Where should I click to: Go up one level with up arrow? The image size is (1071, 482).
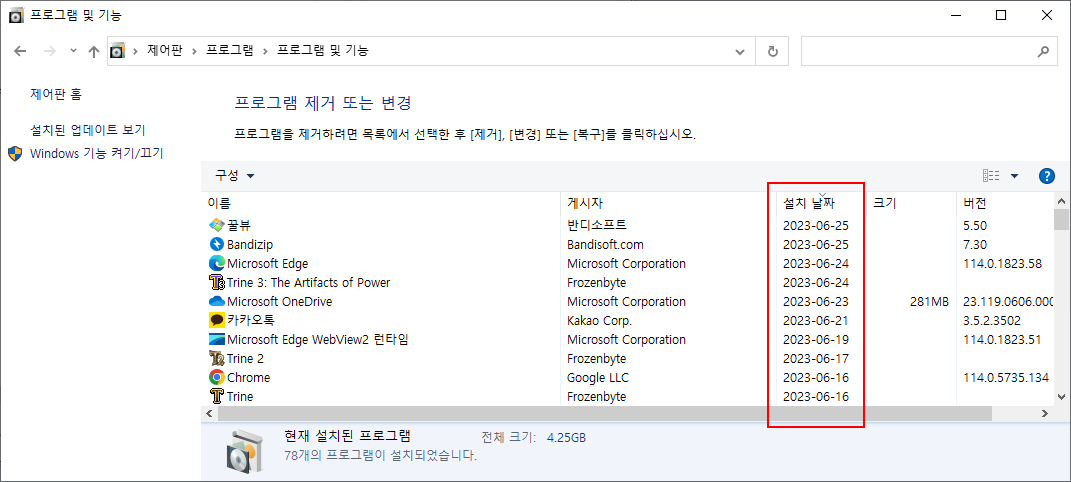coord(94,51)
